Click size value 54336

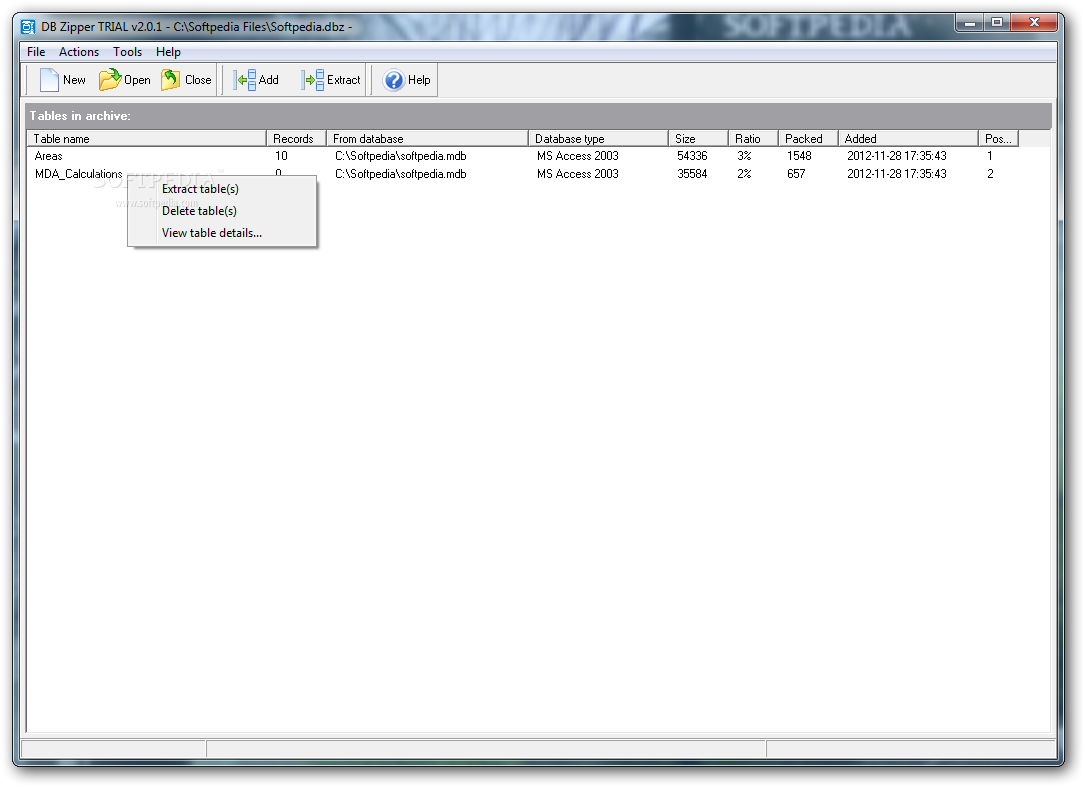tap(692, 156)
